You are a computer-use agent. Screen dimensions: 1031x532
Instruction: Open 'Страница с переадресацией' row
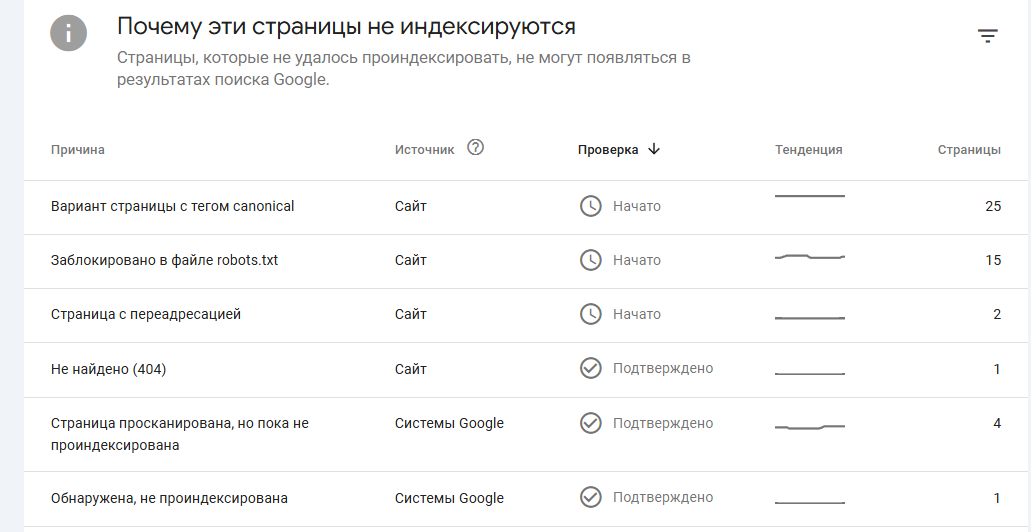pos(146,315)
